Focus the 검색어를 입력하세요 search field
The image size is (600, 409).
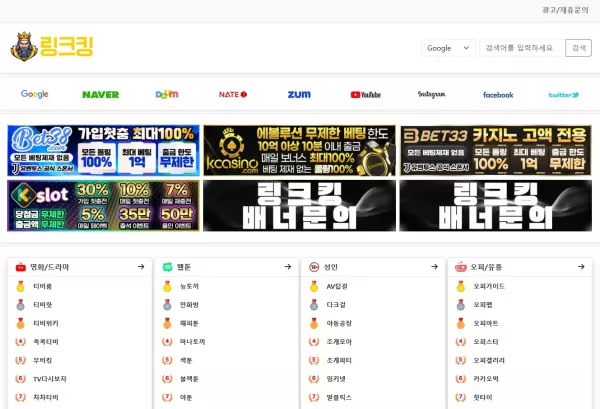click(x=522, y=48)
